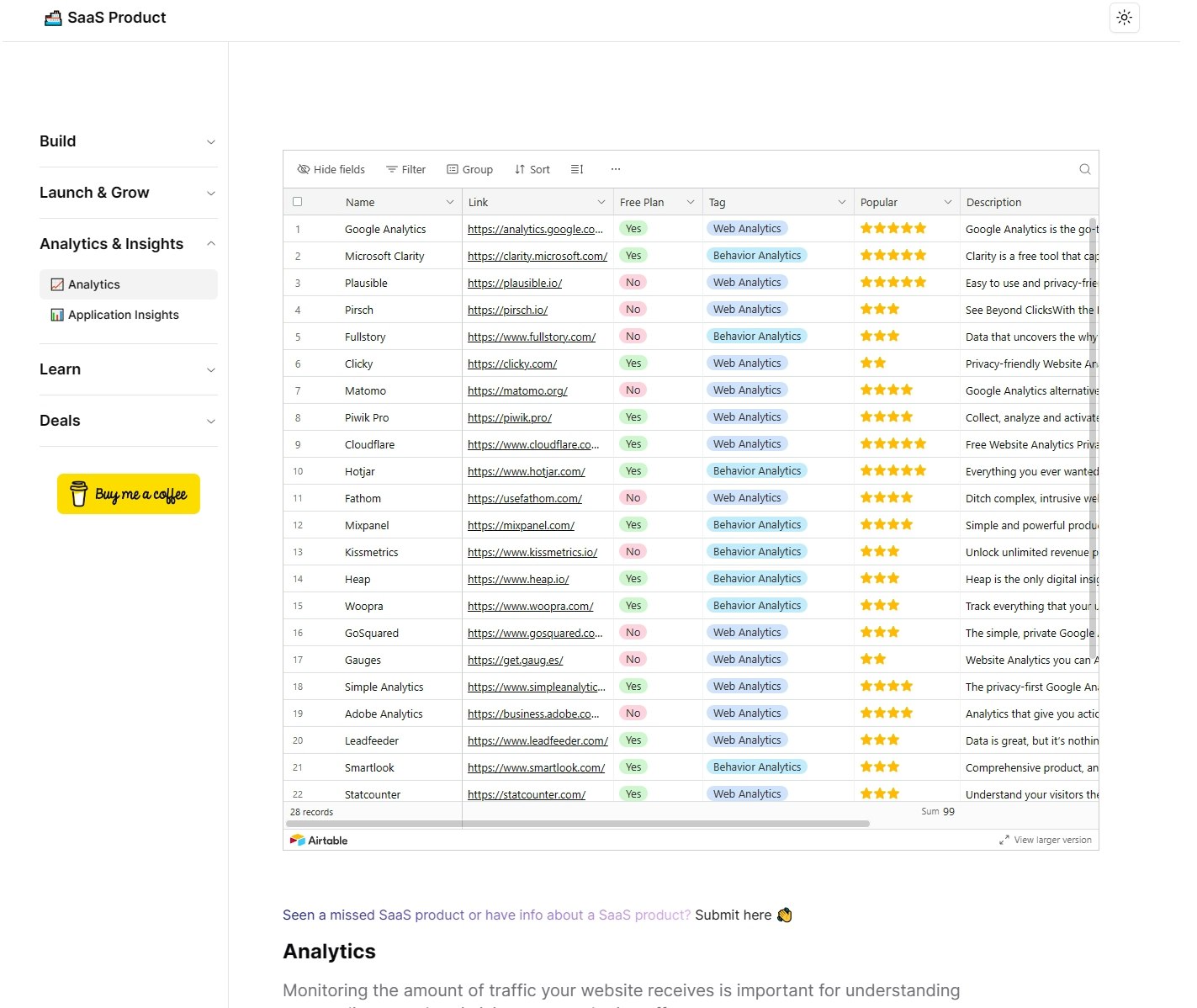Open the Popular column dropdown arrow

[948, 202]
